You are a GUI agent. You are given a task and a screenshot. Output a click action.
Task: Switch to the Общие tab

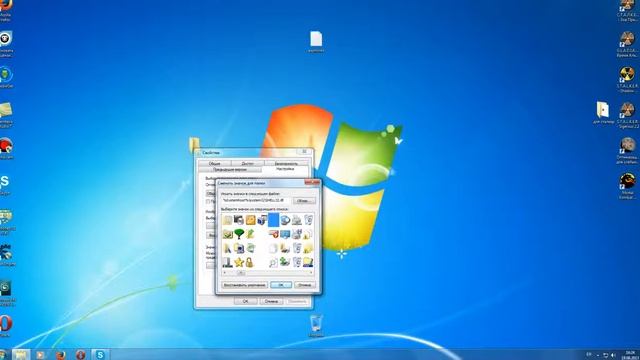(214, 163)
